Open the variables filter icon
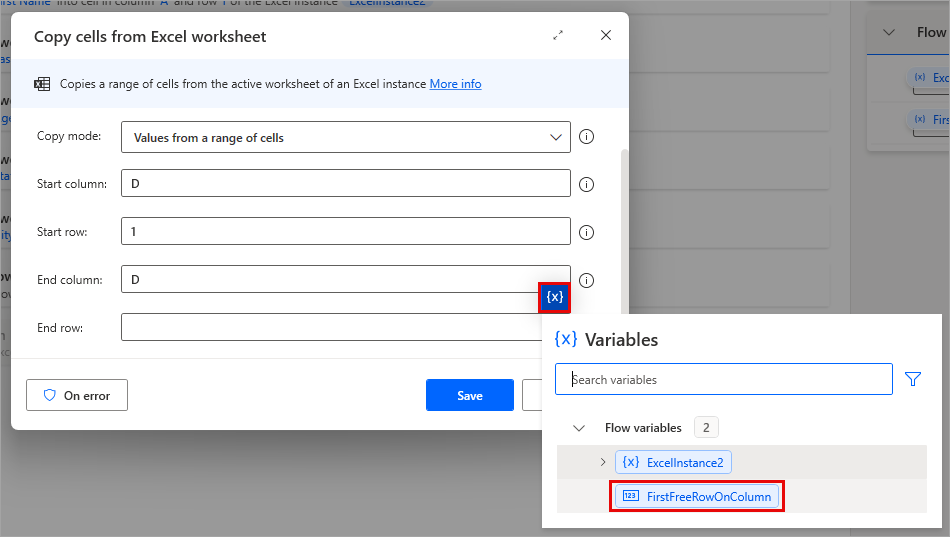The height and width of the screenshot is (537, 950). click(x=912, y=379)
